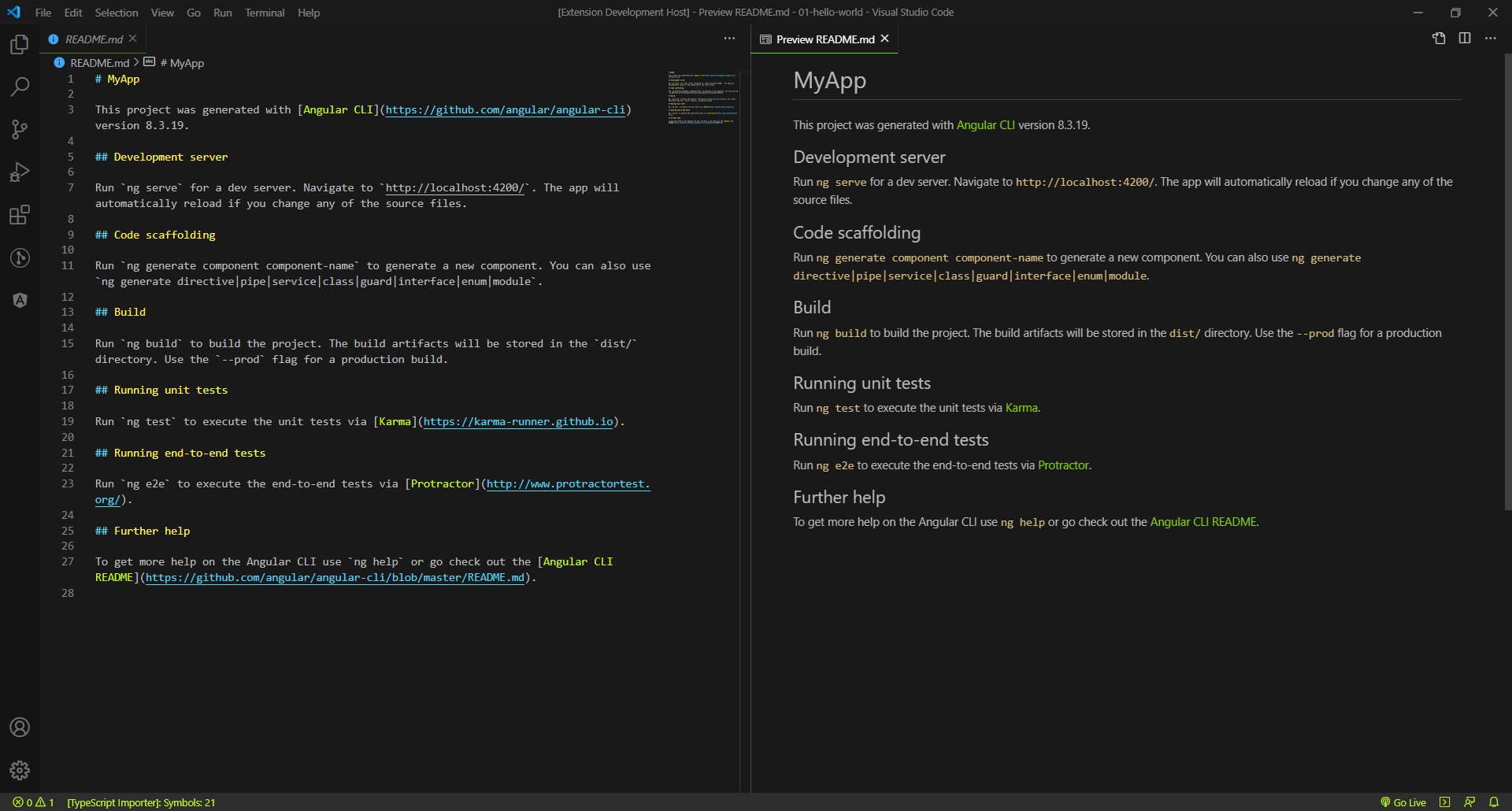The width and height of the screenshot is (1512, 811).
Task: Open the Edit menu
Action: tap(73, 13)
